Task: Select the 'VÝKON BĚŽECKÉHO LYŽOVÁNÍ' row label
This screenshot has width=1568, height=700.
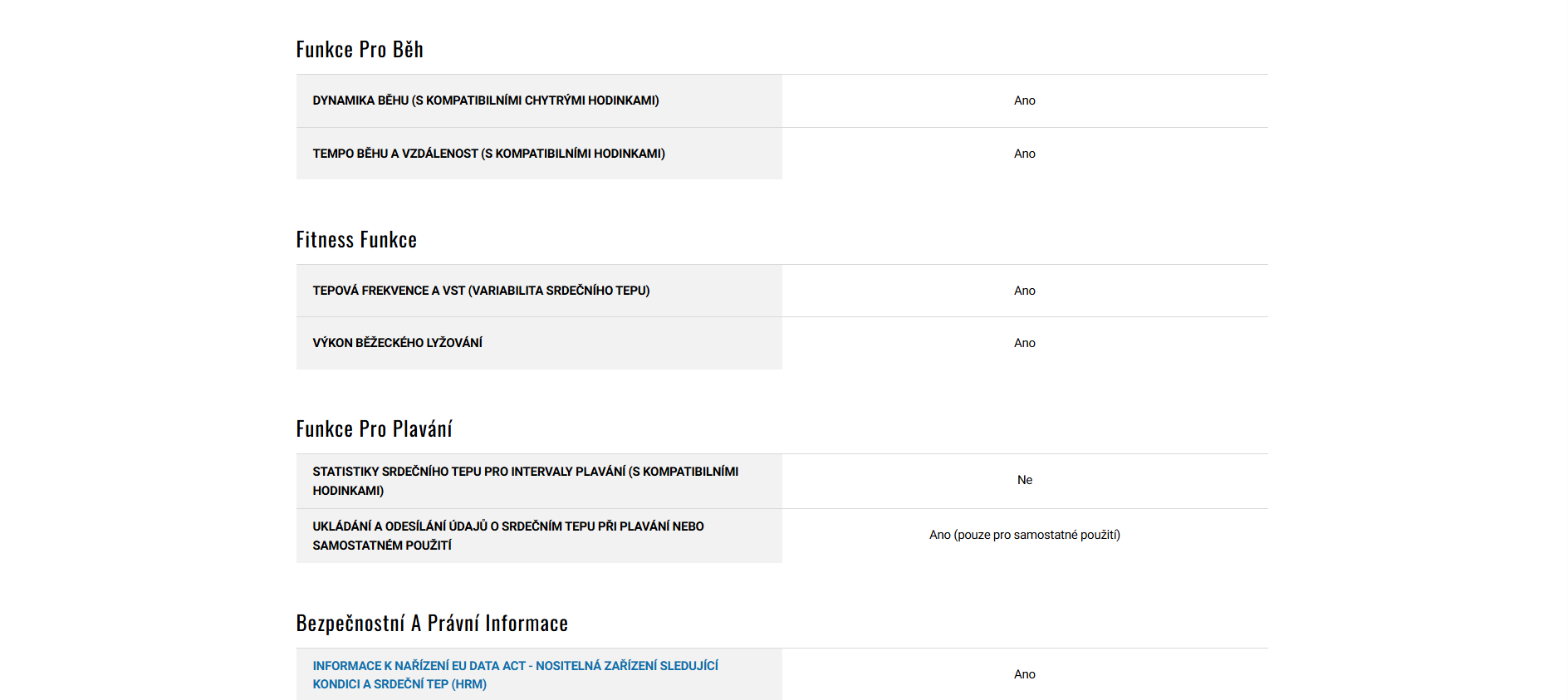Action: coord(397,343)
